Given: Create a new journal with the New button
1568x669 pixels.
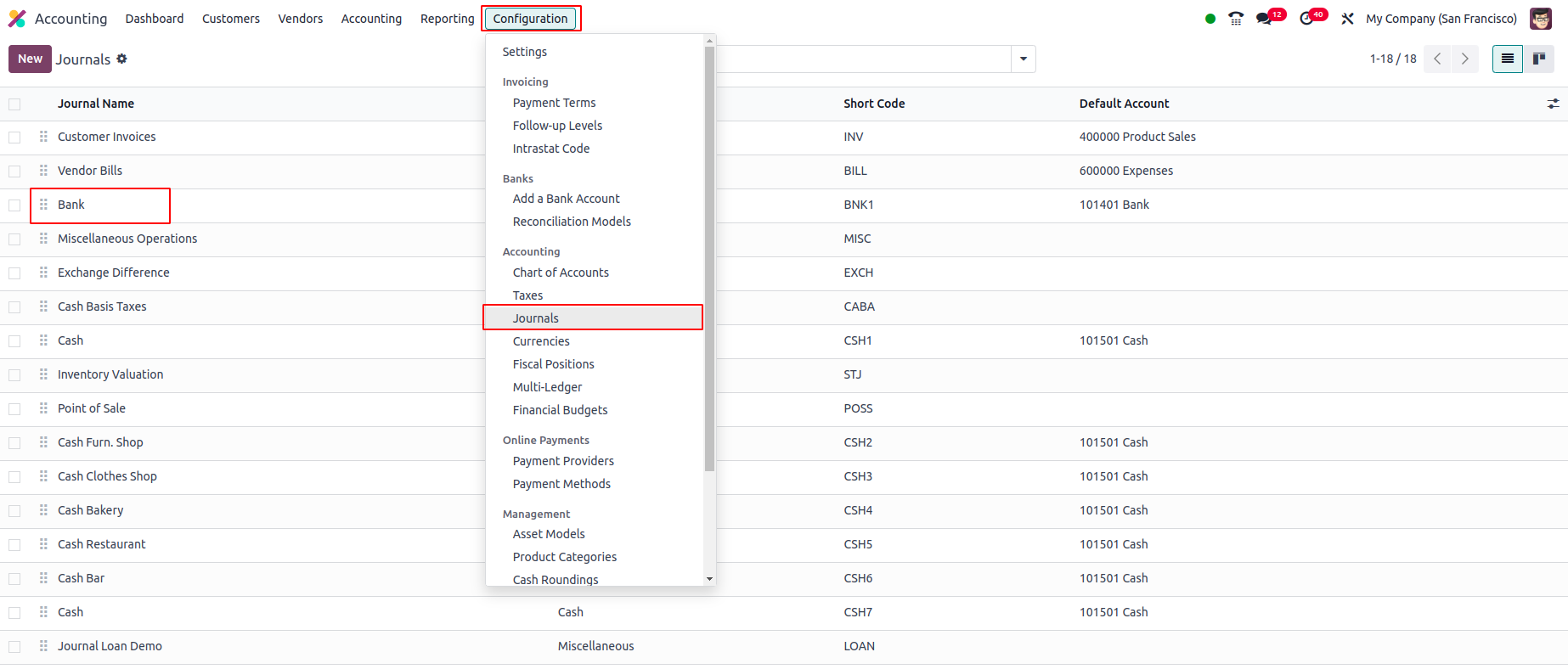Looking at the screenshot, I should click(30, 59).
